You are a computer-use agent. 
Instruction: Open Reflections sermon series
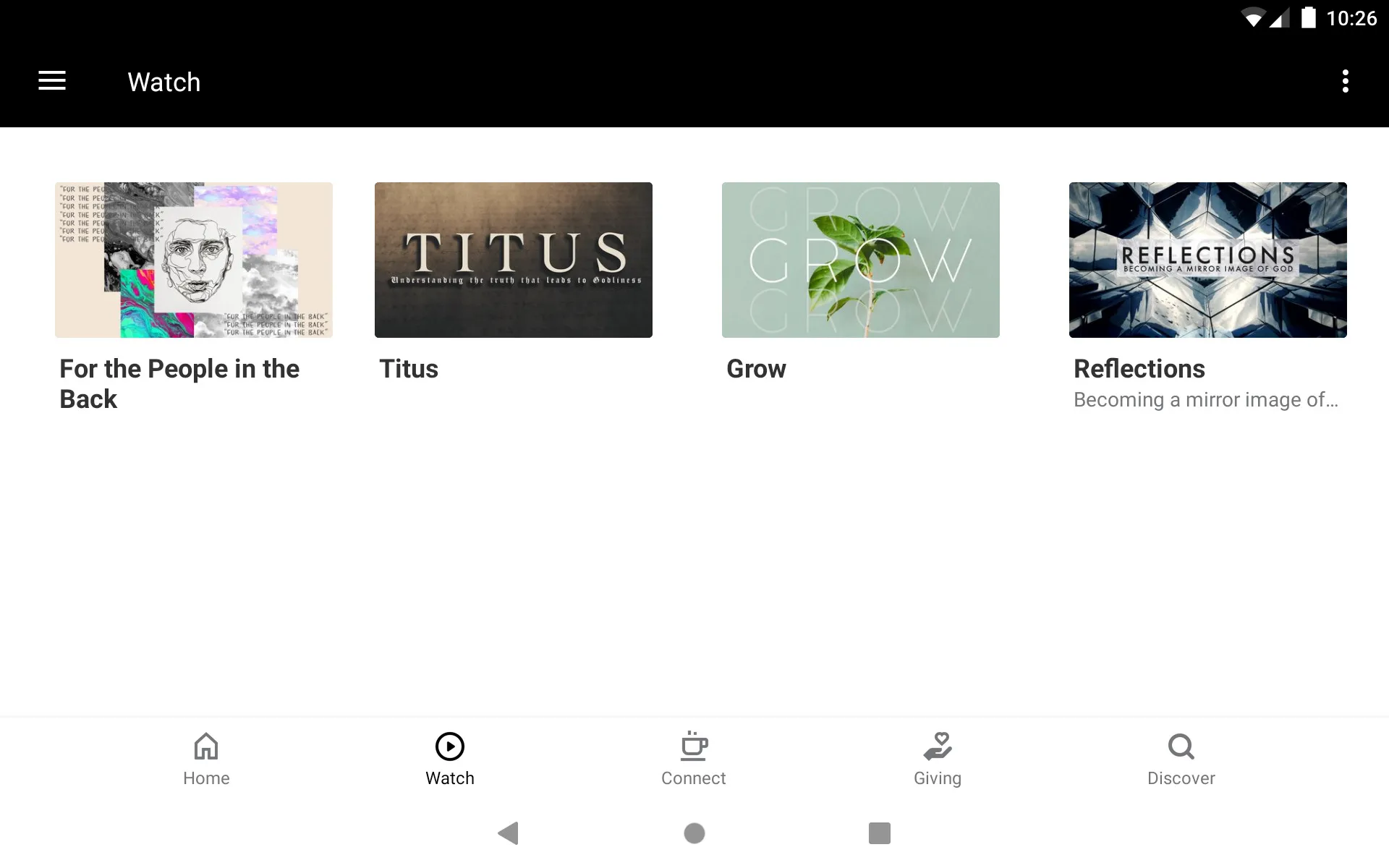pos(1207,259)
